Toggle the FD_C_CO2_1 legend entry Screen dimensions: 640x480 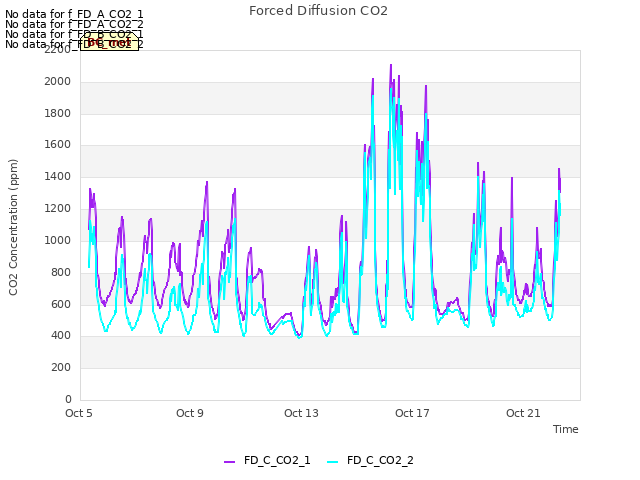tap(267, 460)
